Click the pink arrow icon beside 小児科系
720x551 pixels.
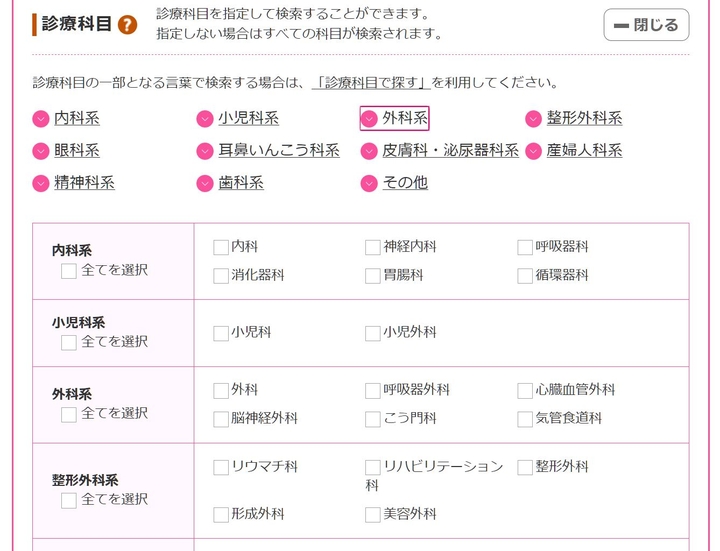click(x=205, y=119)
